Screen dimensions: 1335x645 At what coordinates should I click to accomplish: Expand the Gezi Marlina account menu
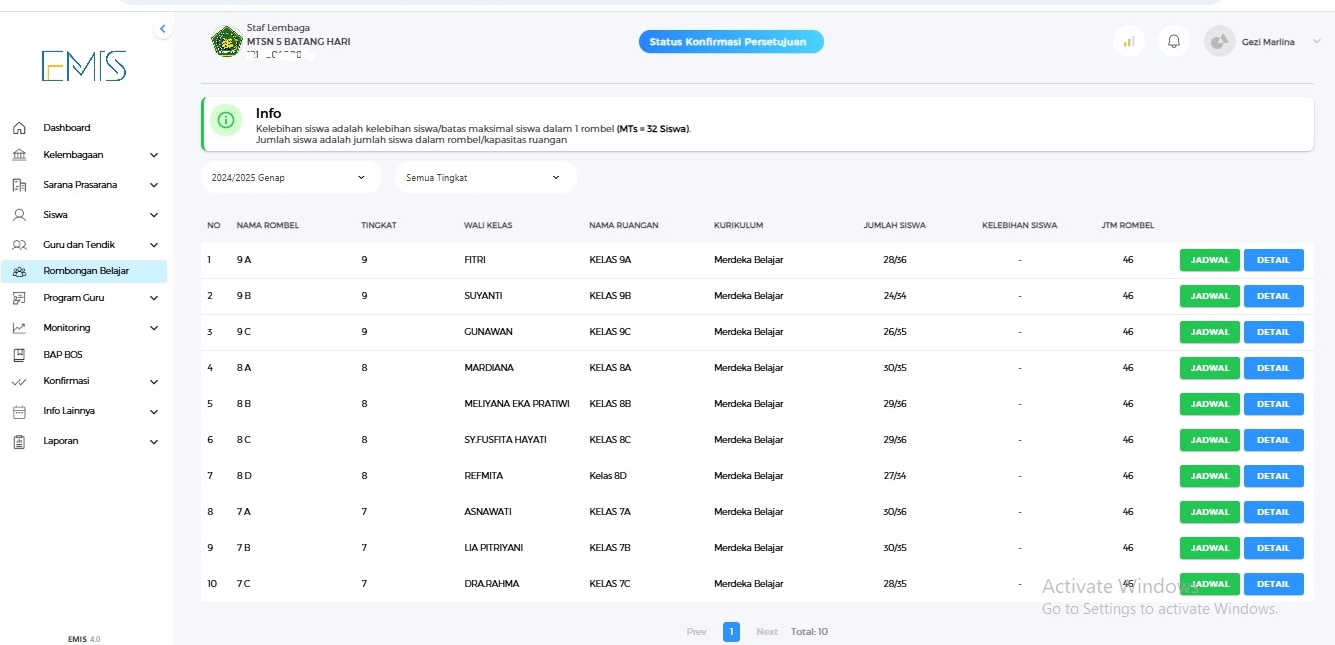1271,42
